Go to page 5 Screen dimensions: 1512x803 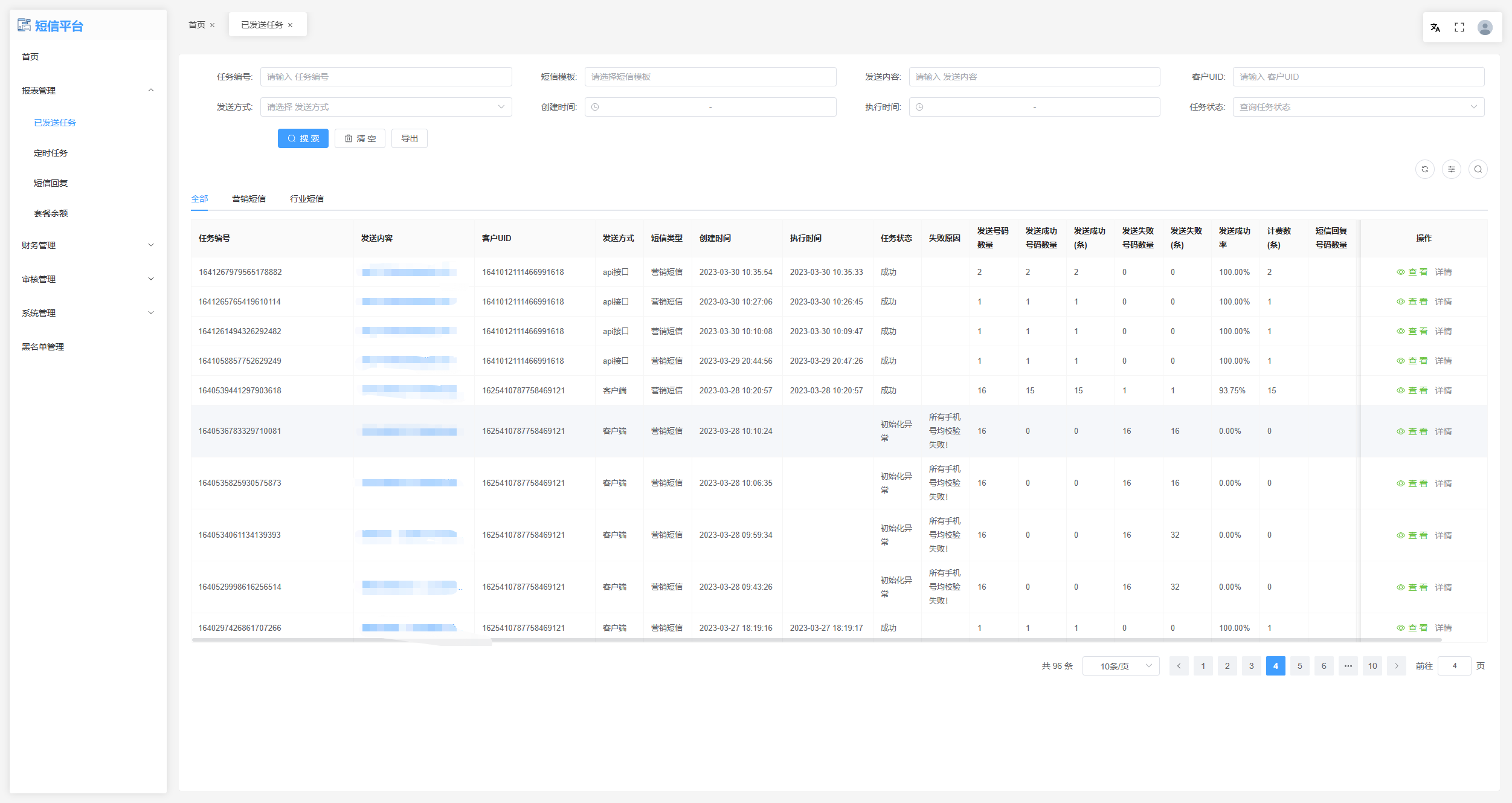1300,666
